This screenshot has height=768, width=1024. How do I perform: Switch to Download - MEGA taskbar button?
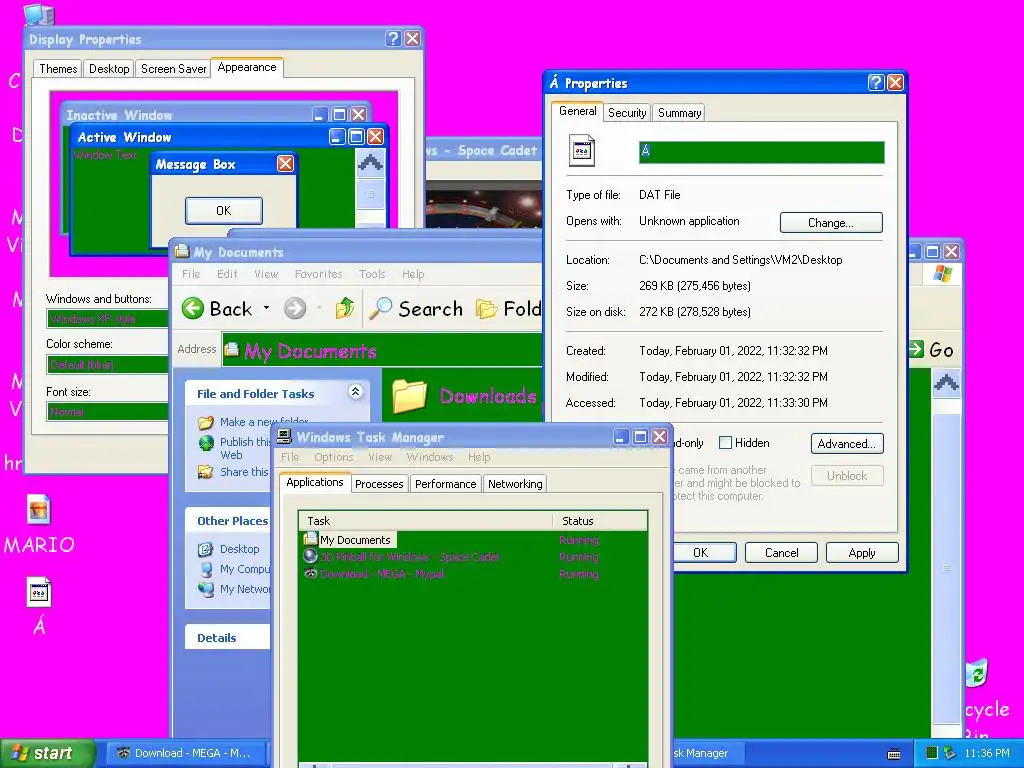tap(188, 753)
